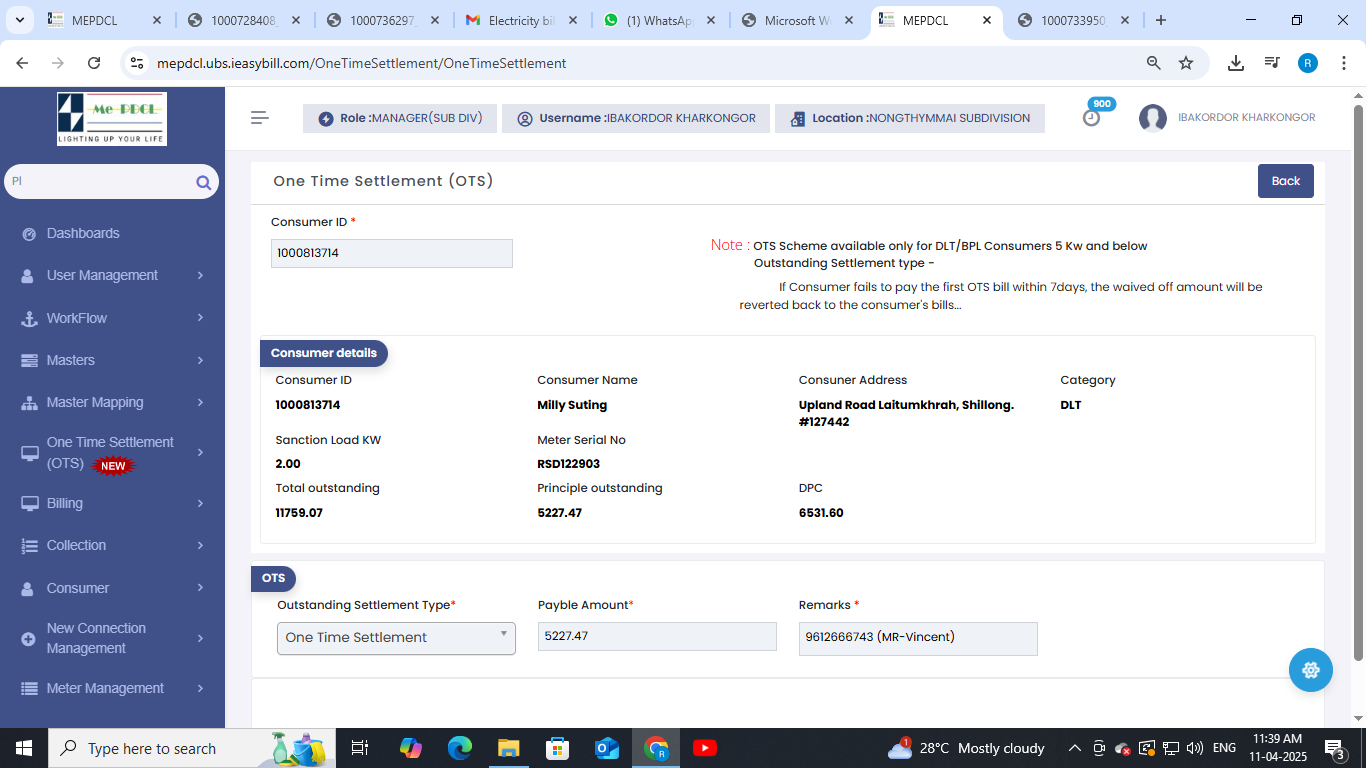The image size is (1366, 768).
Task: Click the browser address bar URL
Action: pos(362,63)
